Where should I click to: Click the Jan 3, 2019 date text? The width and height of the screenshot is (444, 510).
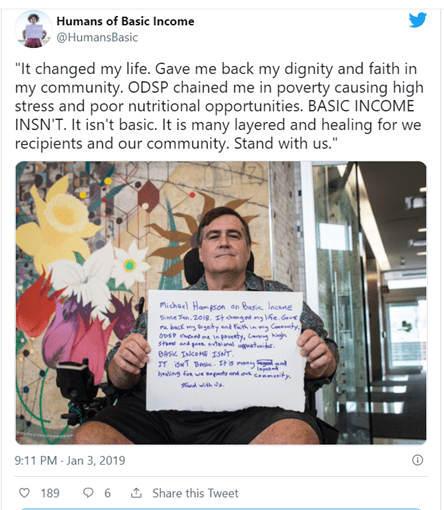click(96, 460)
